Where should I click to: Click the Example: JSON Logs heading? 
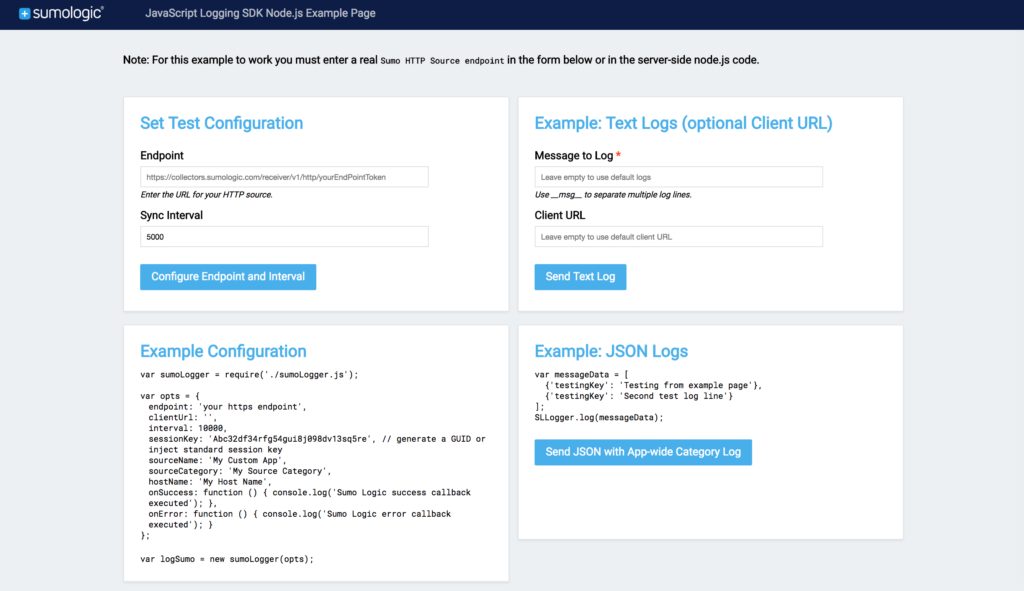(x=611, y=351)
